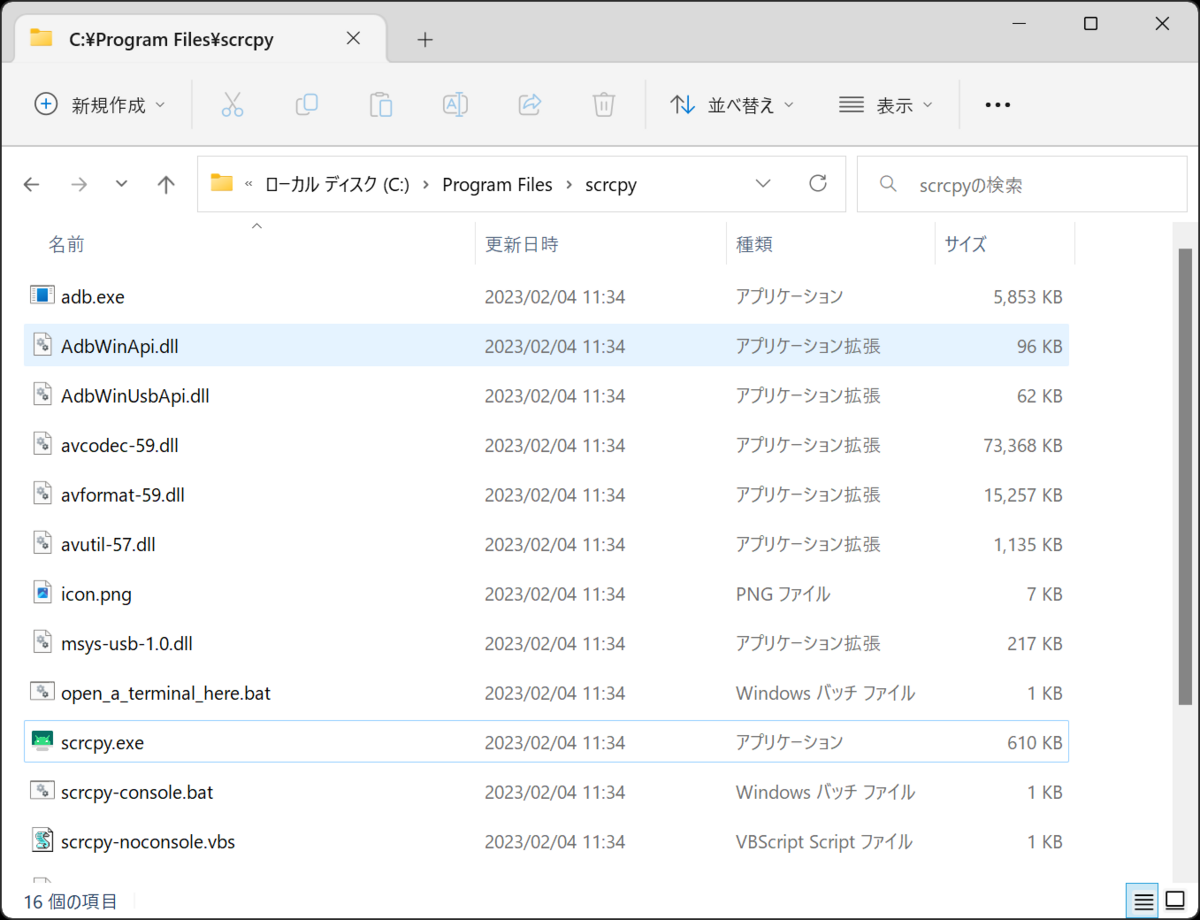Image resolution: width=1200 pixels, height=920 pixels.
Task: Click the AdbWinApi.dll file icon
Action: 42,346
